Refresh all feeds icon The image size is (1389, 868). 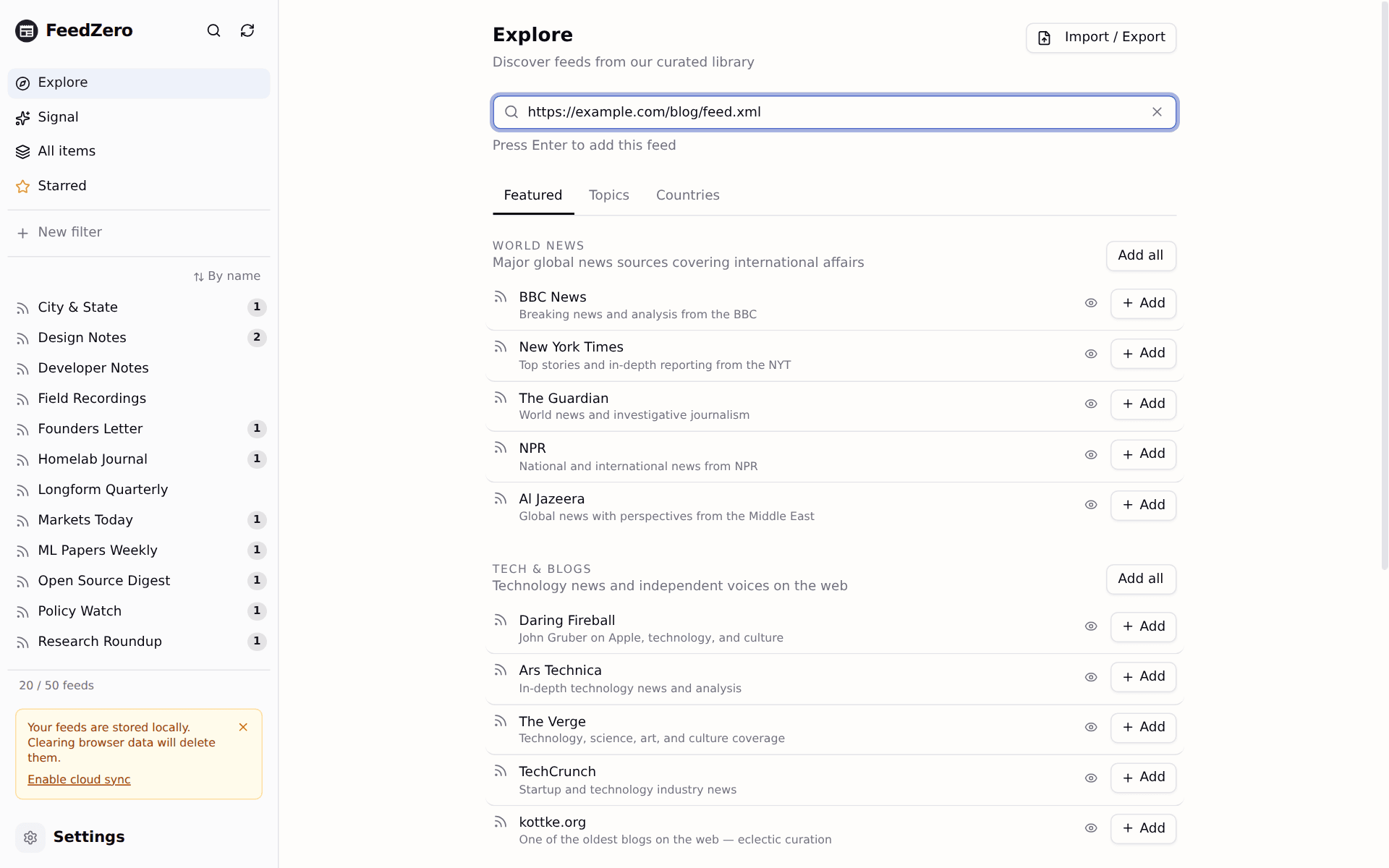point(247,30)
